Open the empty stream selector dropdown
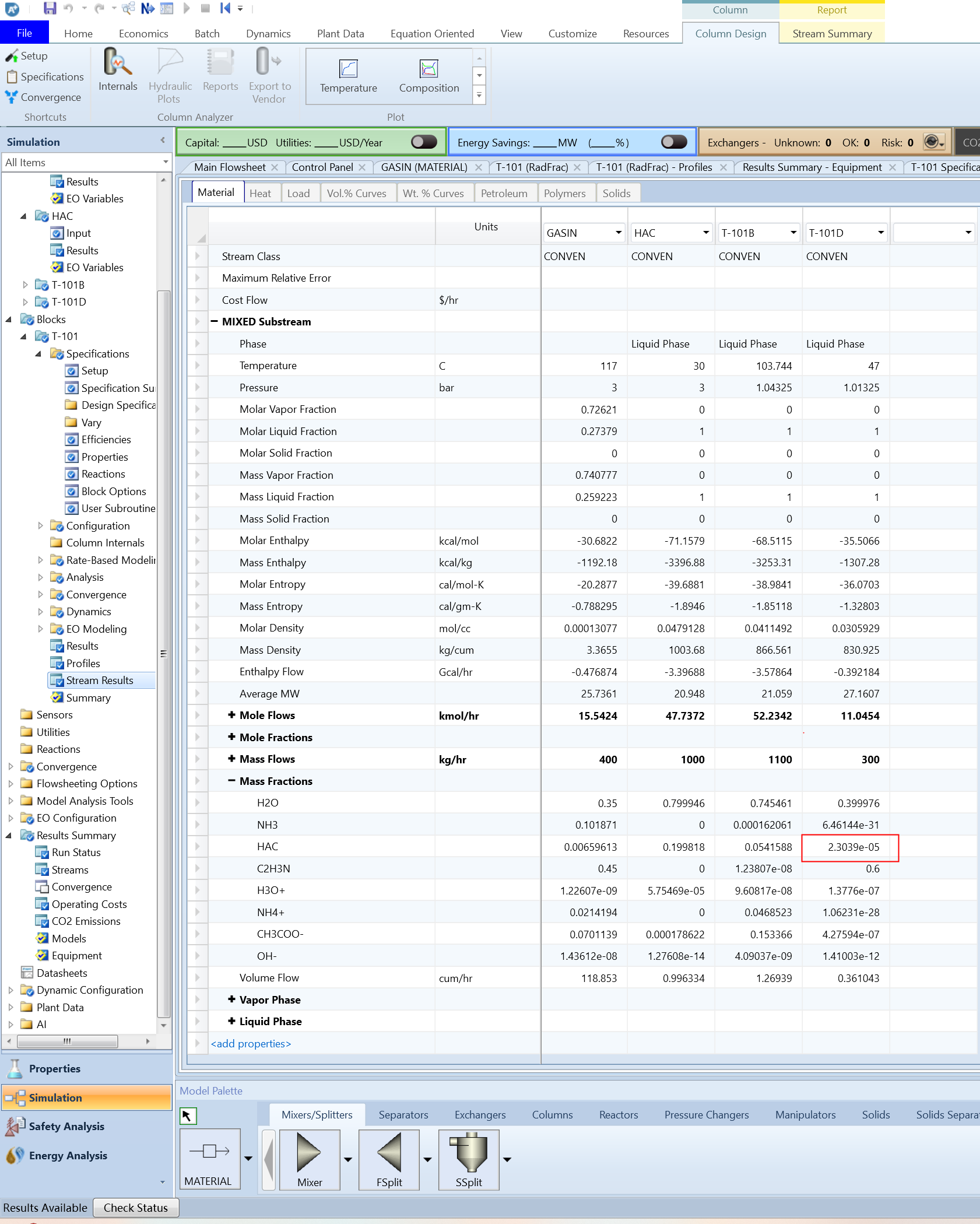The width and height of the screenshot is (980, 1224). (968, 233)
